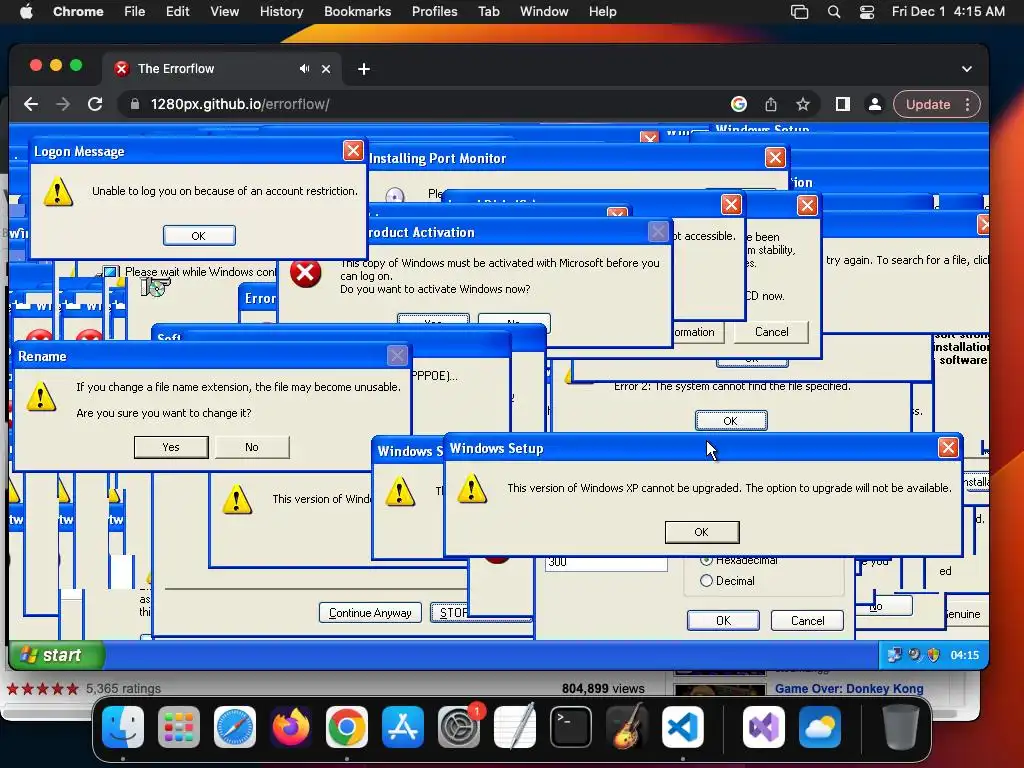Open the Chrome profile avatar
Image resolution: width=1024 pixels, height=768 pixels.
tap(874, 104)
